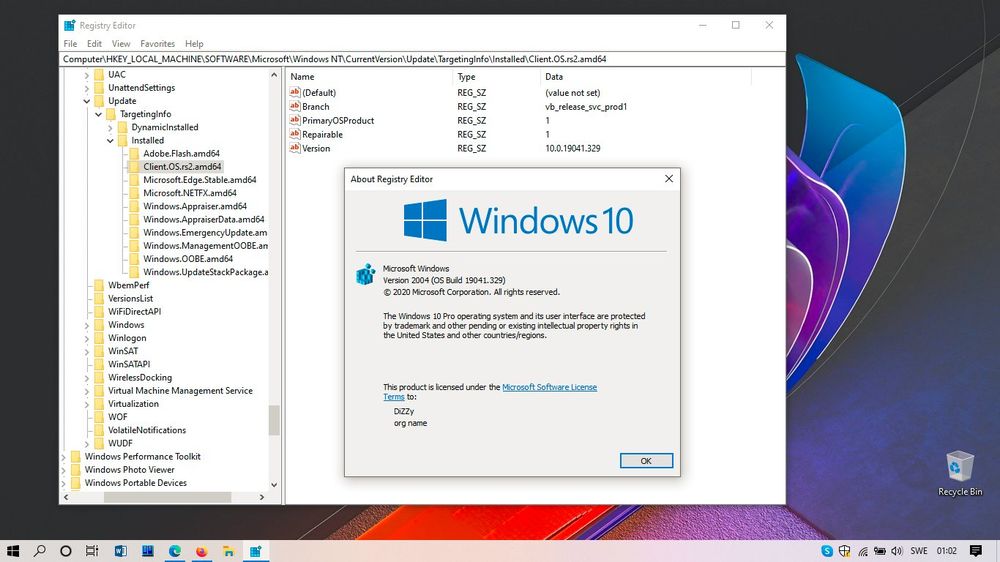
Task: Click the WOF key folder icon
Action: click(x=99, y=417)
